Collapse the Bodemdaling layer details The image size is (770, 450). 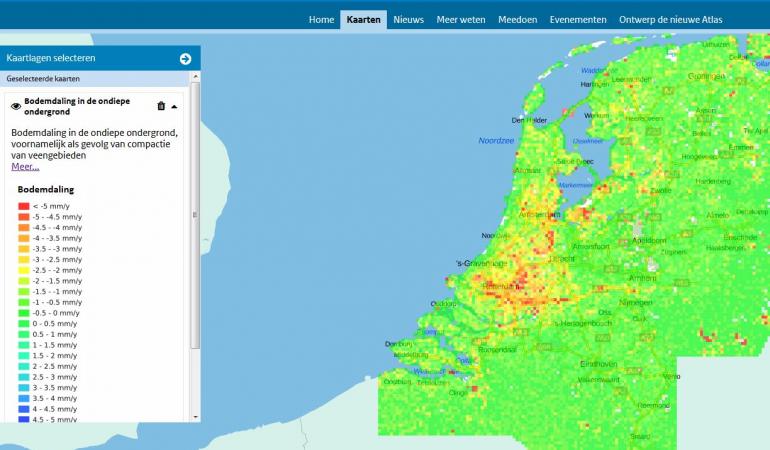tap(174, 107)
